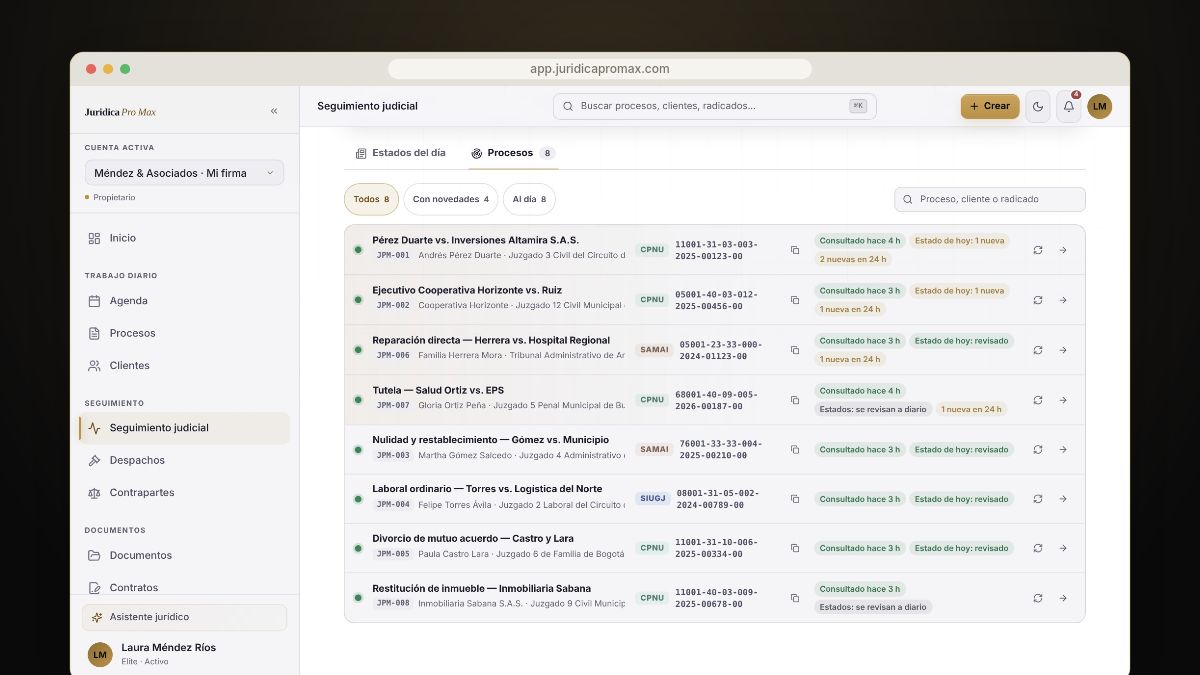
Task: Open Ejecutivo Cooperativa Horizonte vs. Ruiz arrow
Action: (x=1063, y=300)
